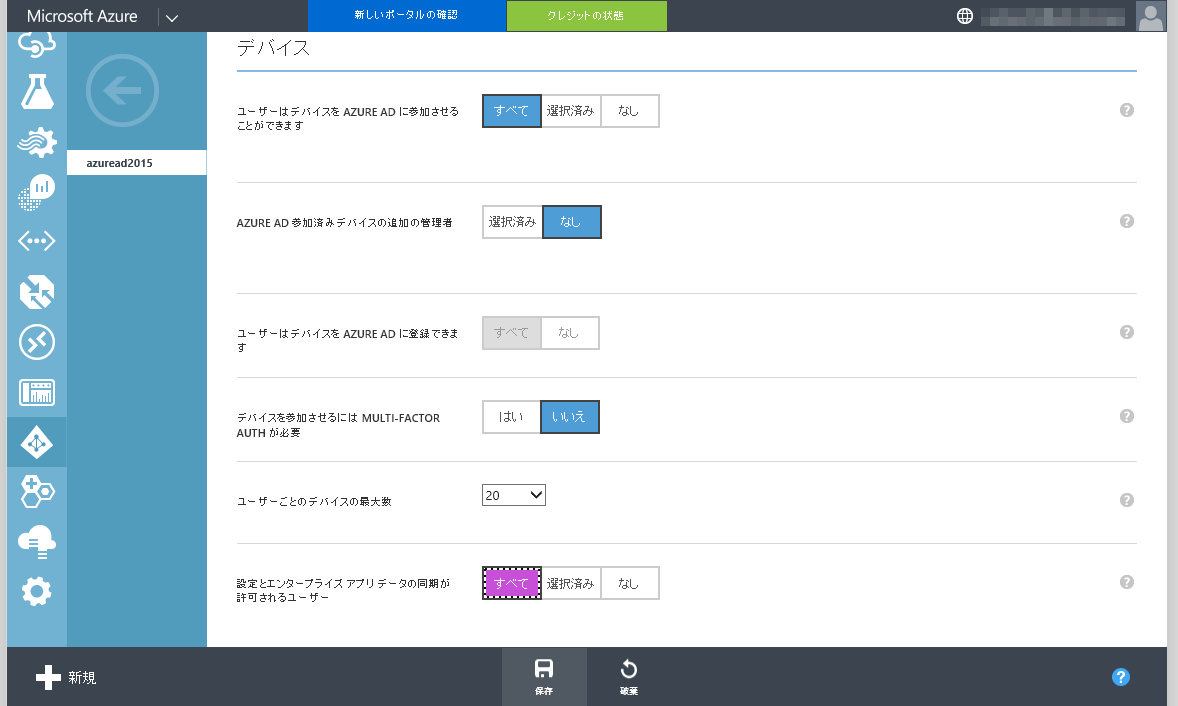Open the highlighted Active Directory sidebar icon
The height and width of the screenshot is (706, 1178).
click(36, 441)
